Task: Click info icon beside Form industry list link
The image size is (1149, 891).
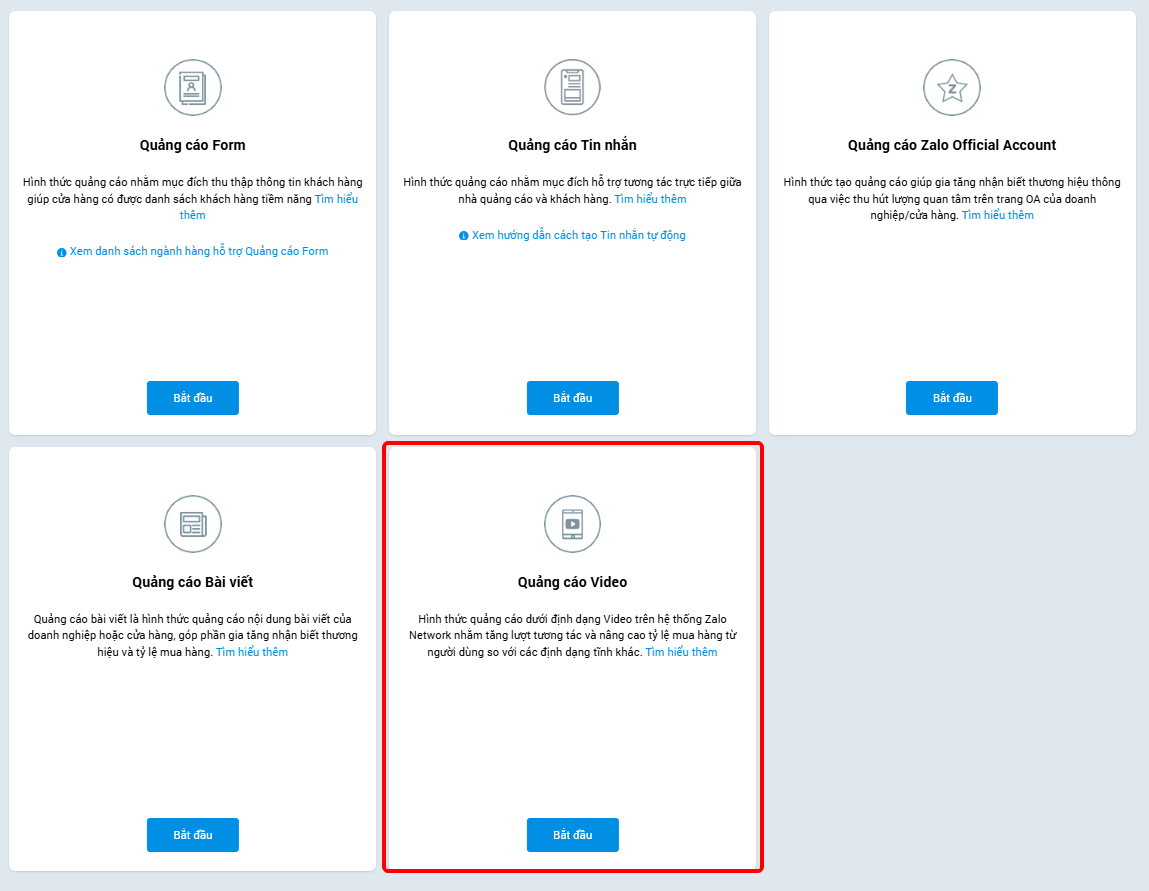Action: click(62, 252)
